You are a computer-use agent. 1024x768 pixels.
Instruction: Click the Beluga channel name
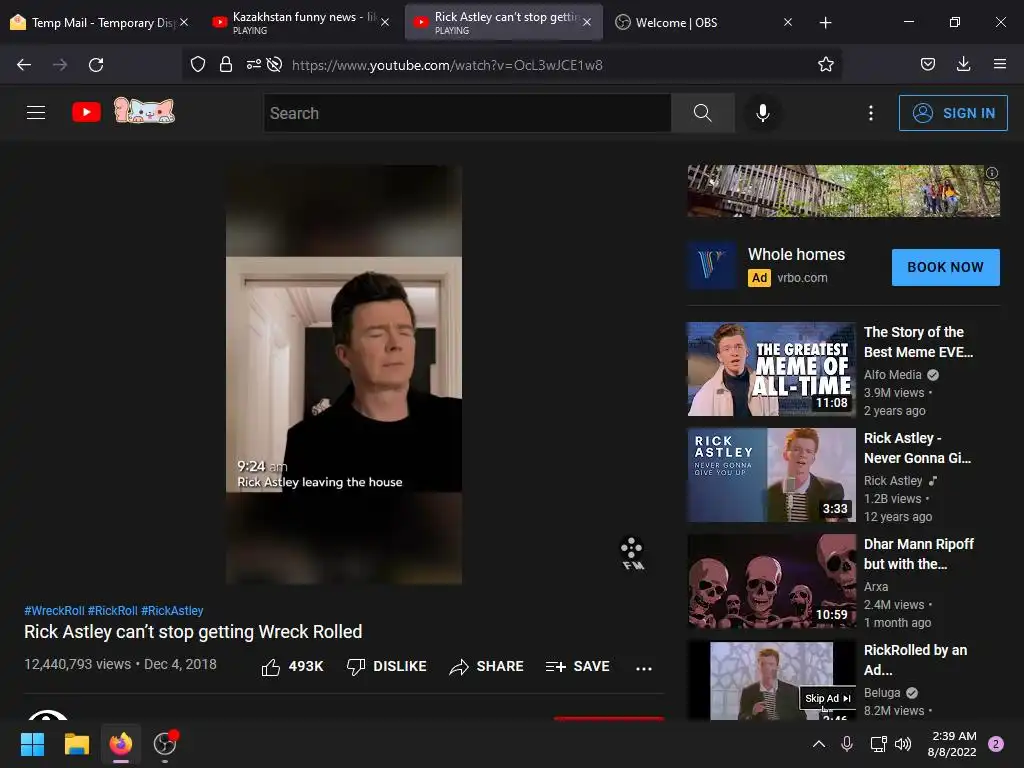click(882, 692)
